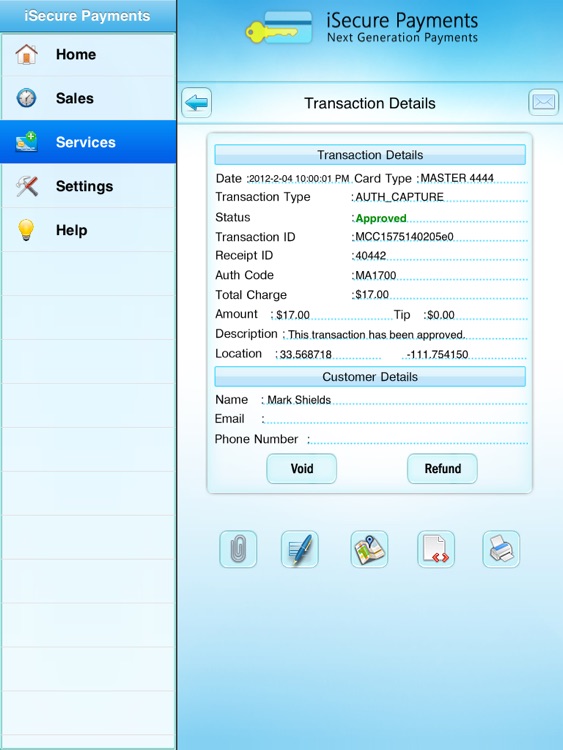
Task: Click the empty Phone Number field
Action: 419,439
